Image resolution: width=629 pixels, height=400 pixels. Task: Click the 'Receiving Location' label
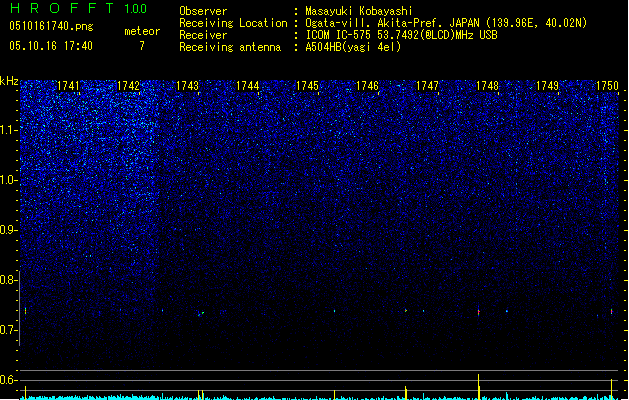[233, 23]
